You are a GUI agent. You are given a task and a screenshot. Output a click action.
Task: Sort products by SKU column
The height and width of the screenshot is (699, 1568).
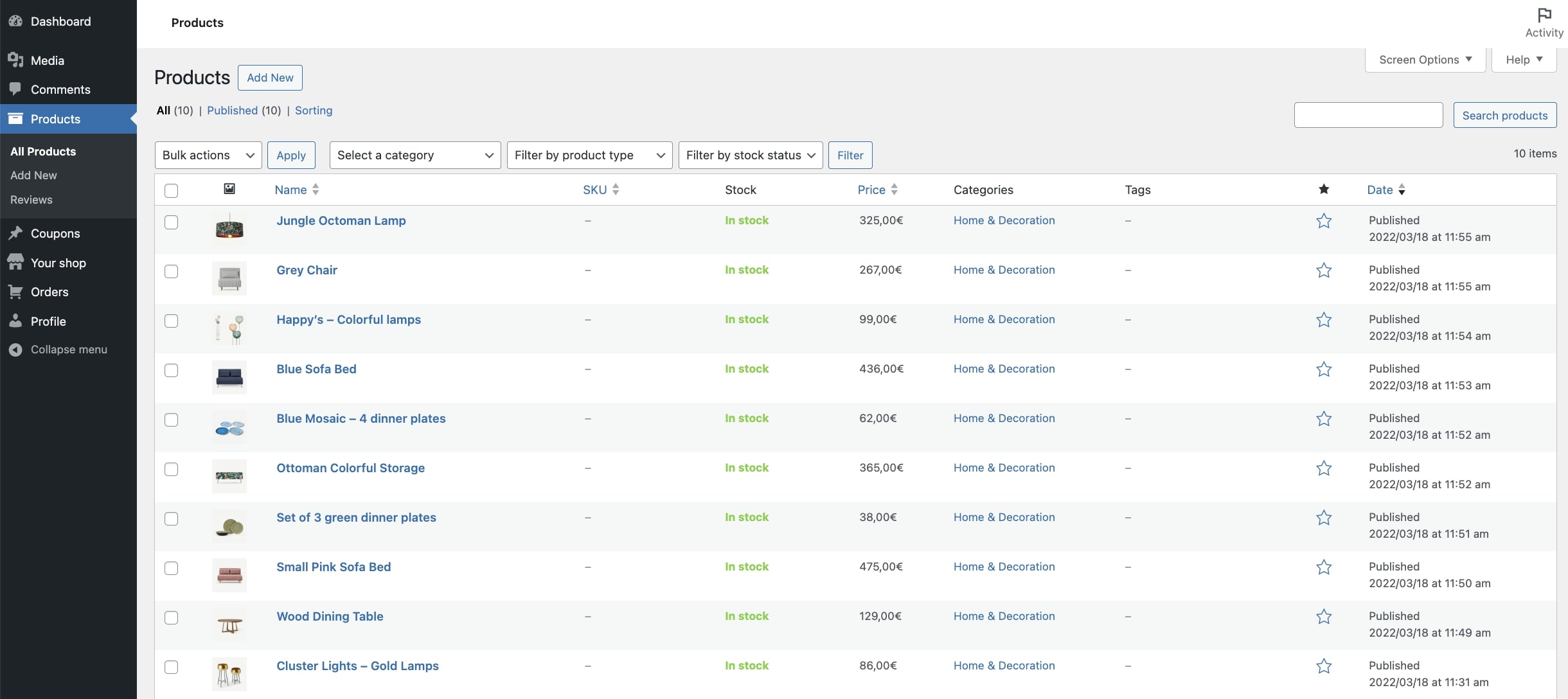point(601,190)
